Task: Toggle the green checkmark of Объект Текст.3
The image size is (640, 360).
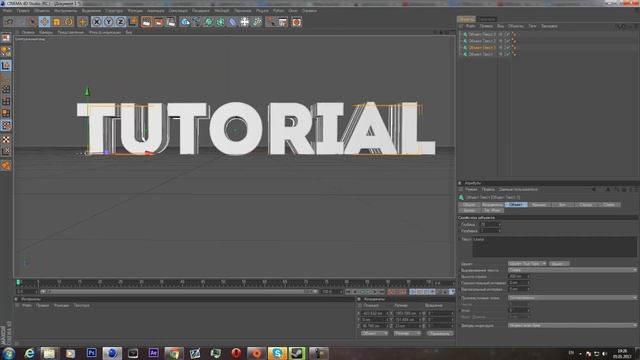Action: coord(507,34)
